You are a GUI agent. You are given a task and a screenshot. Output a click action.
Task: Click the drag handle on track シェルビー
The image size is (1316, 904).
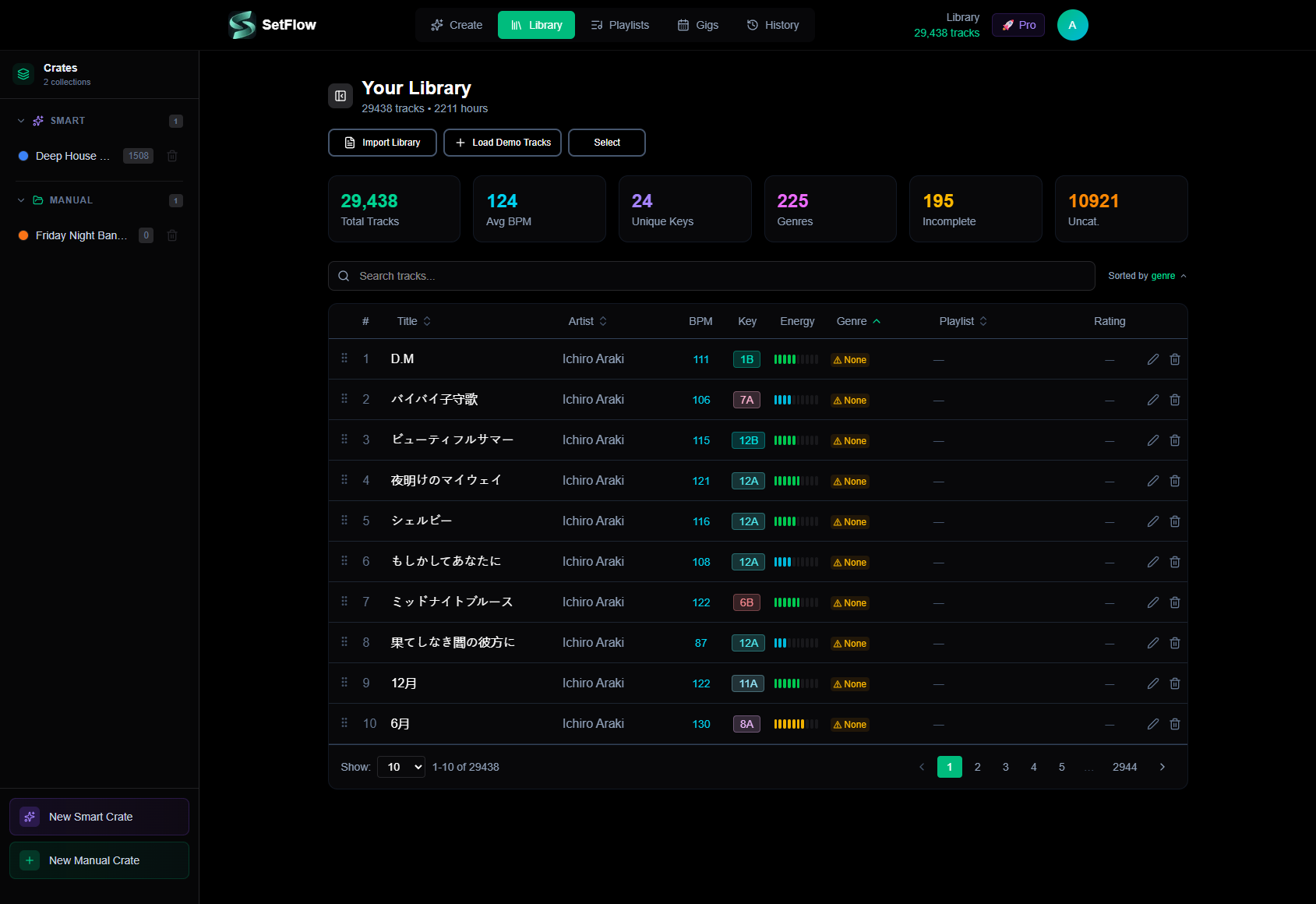tap(344, 521)
